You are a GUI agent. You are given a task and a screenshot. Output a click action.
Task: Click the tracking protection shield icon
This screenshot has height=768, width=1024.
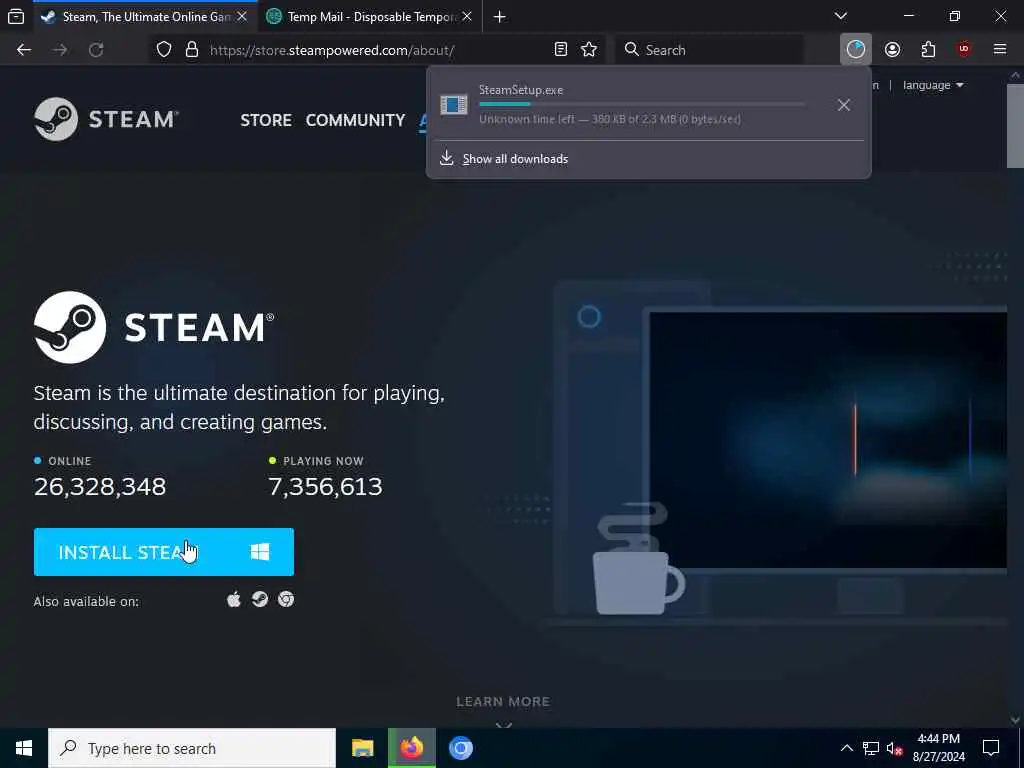click(x=164, y=50)
